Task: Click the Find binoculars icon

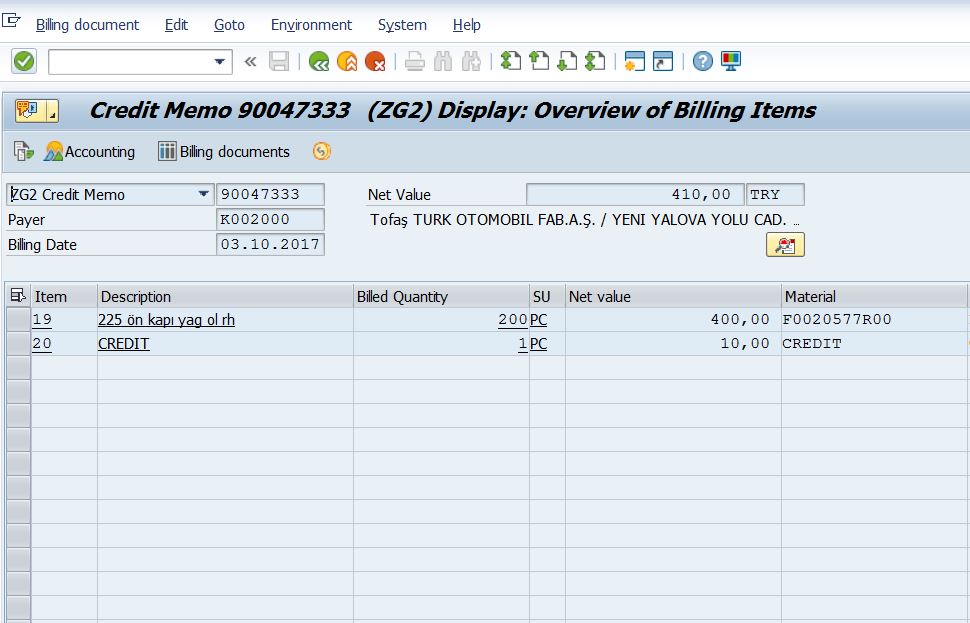Action: (x=440, y=61)
